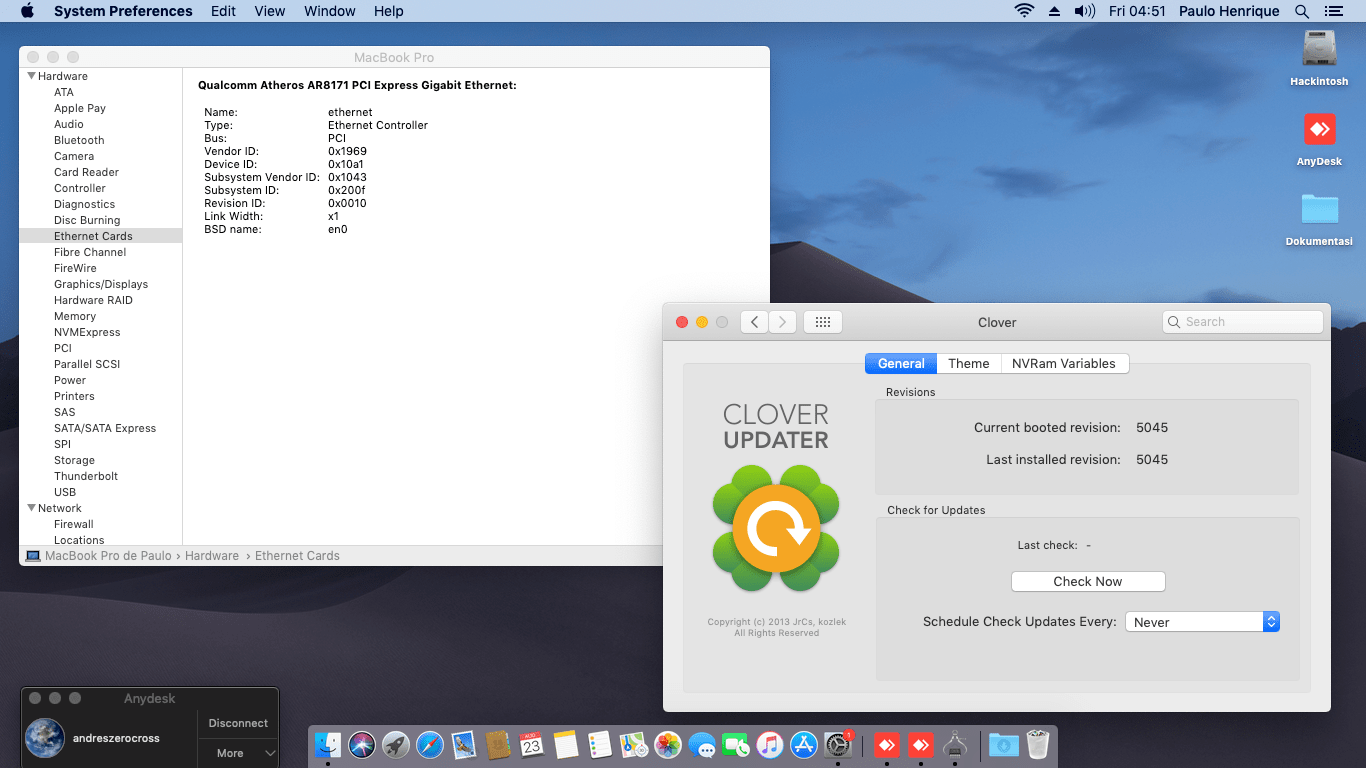This screenshot has height=768, width=1366.
Task: Open Maps app in the Dock
Action: (634, 744)
